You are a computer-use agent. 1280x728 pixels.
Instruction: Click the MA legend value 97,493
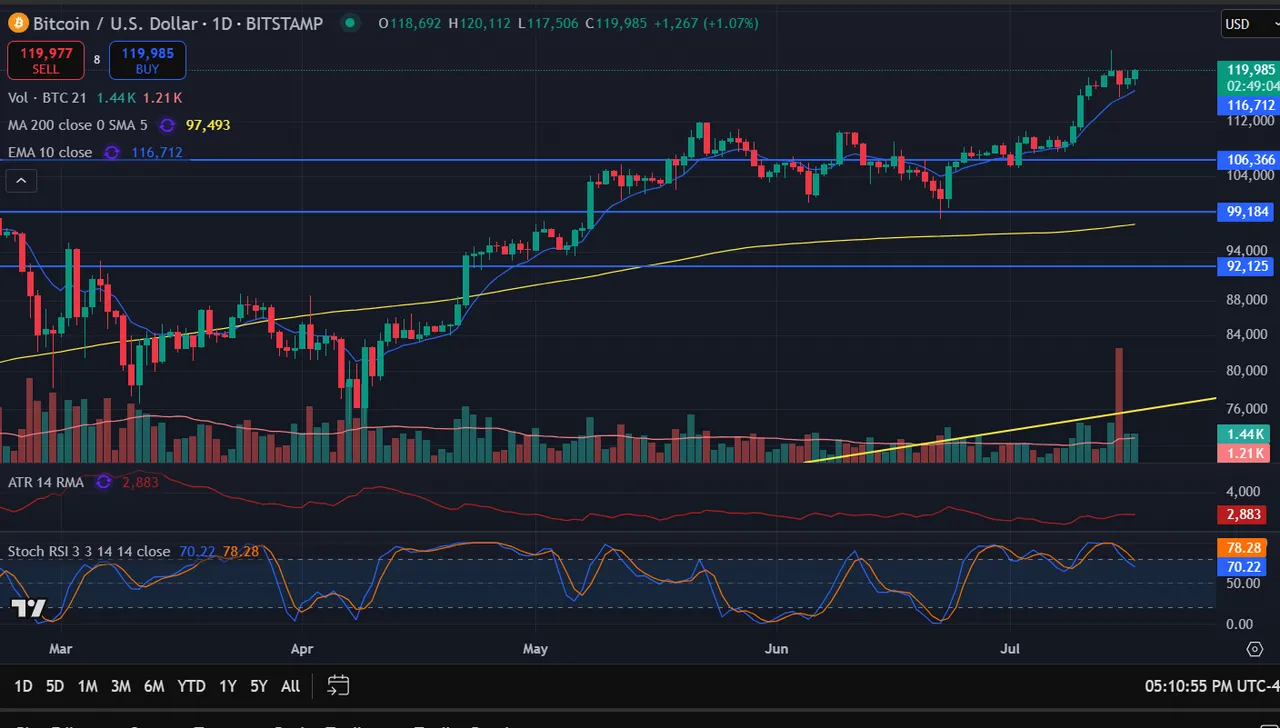pos(208,125)
